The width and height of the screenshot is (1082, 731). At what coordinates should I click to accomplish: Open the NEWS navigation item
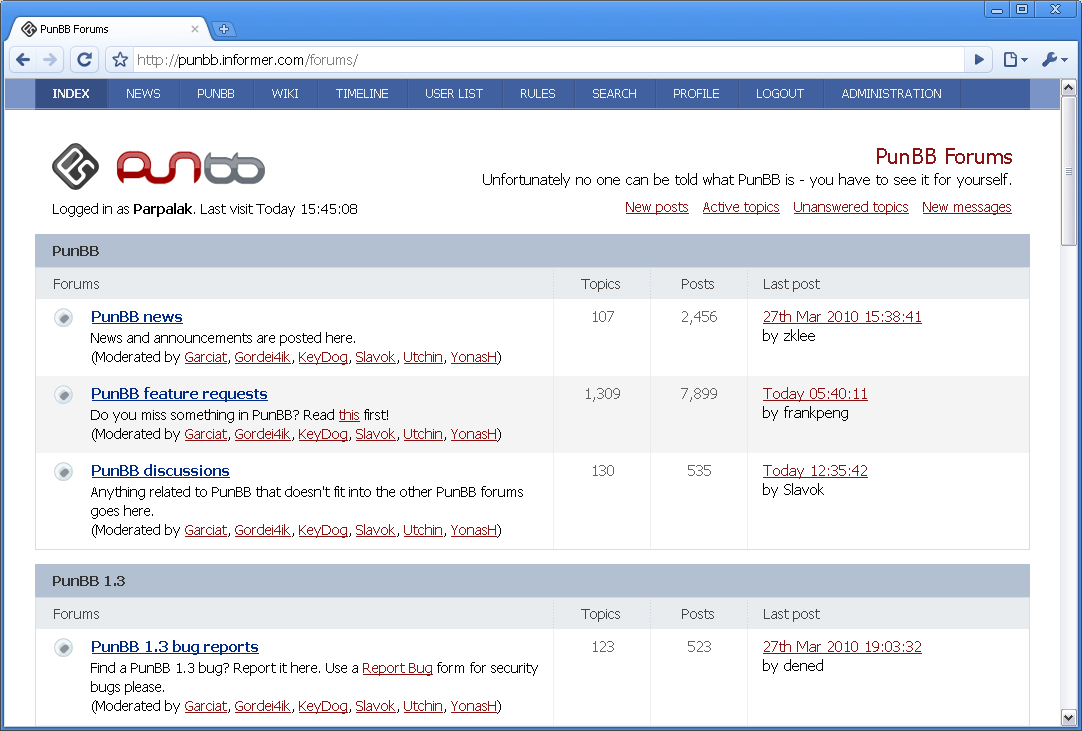(143, 94)
